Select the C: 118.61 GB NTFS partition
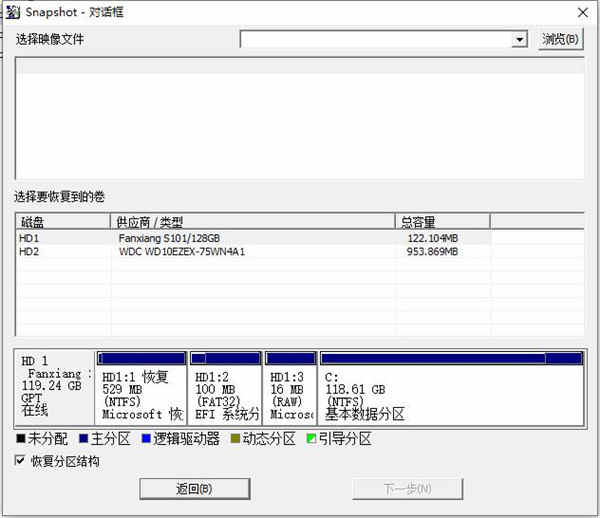This screenshot has width=600, height=518. 452,388
